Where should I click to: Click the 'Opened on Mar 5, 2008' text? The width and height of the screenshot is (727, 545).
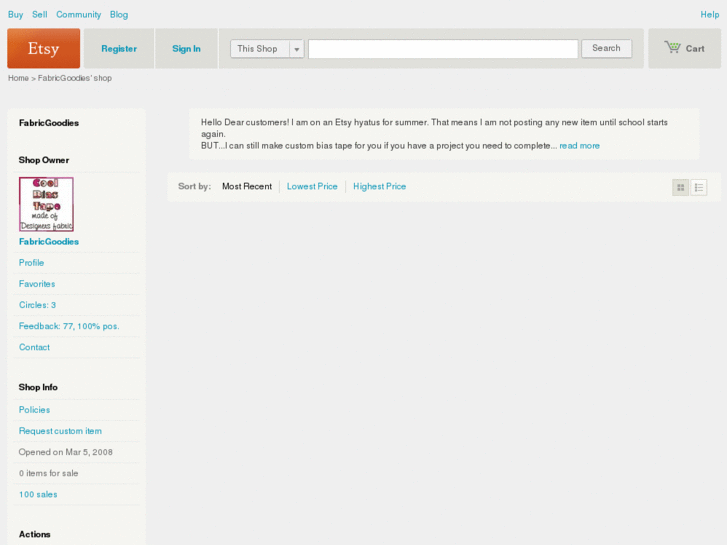(66, 452)
